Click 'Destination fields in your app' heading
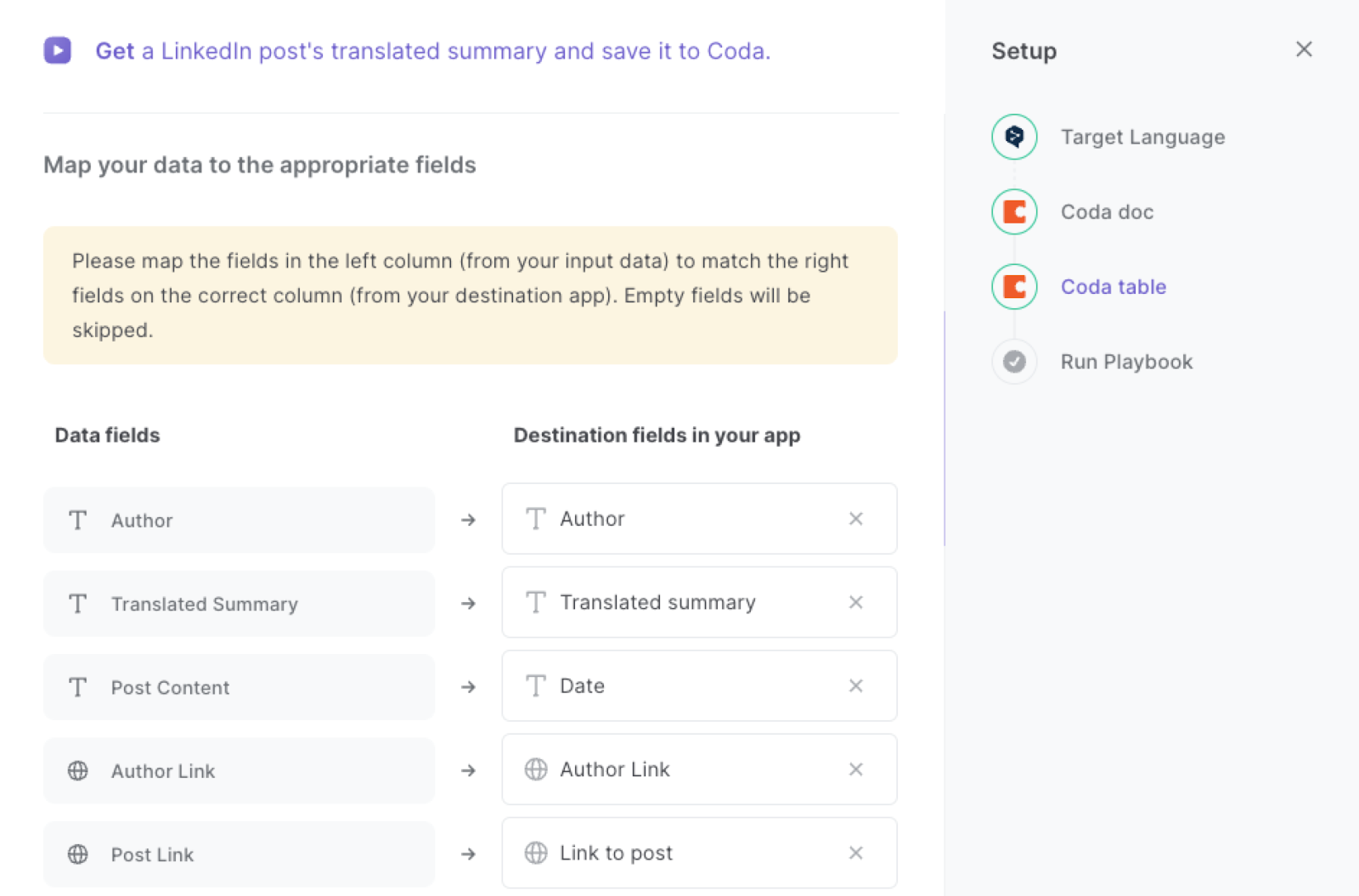 click(x=657, y=436)
